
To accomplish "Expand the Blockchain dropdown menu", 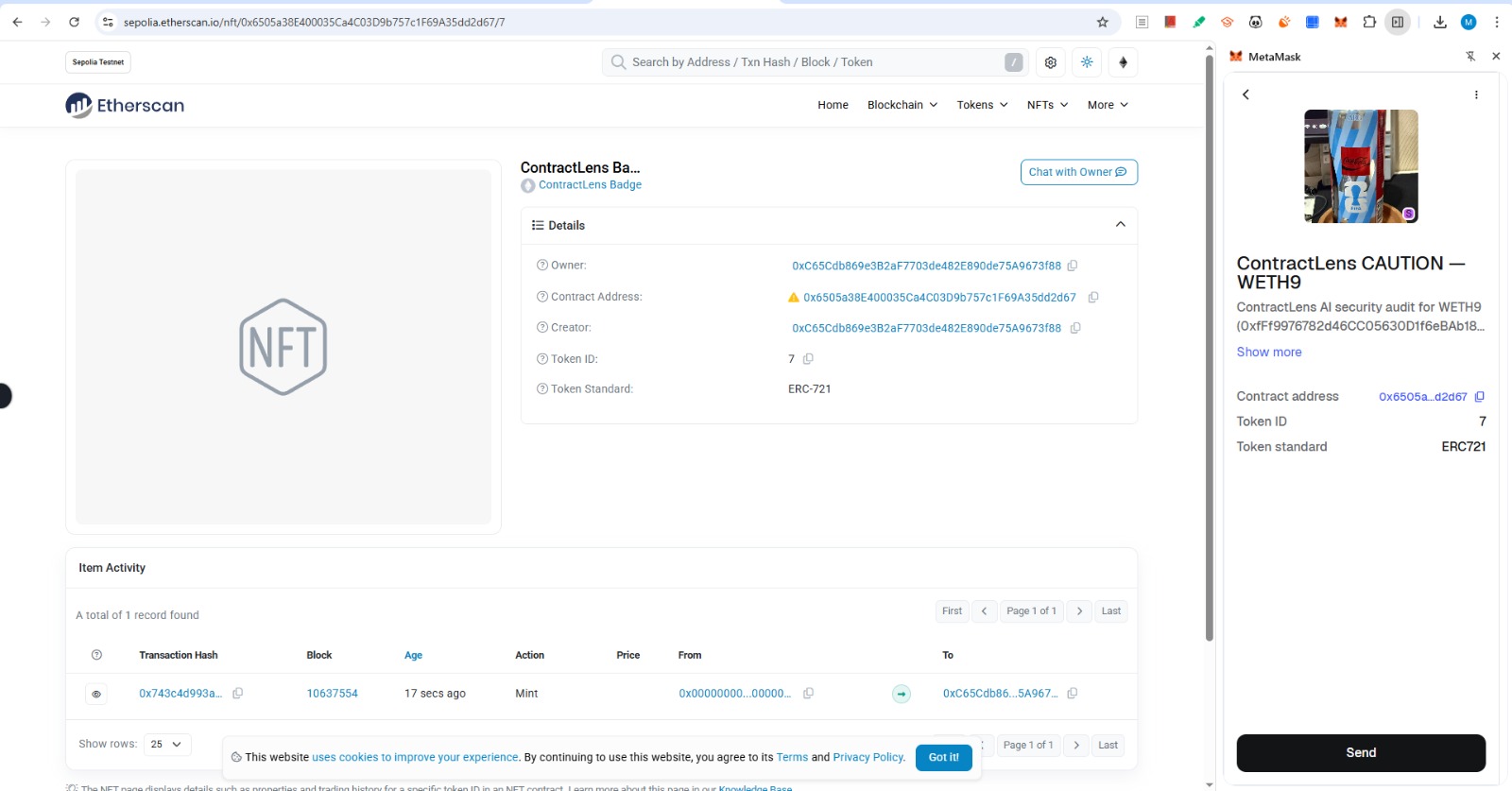I will 902,105.
